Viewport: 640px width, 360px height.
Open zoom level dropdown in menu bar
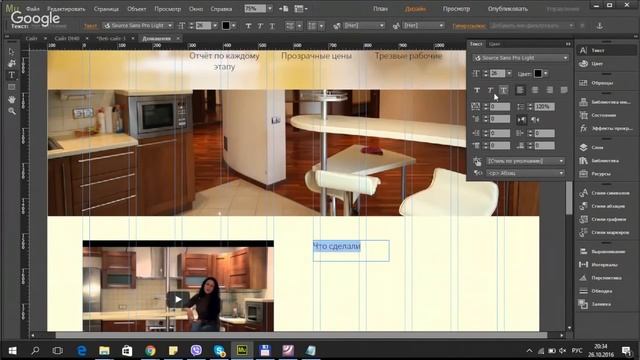[x=269, y=9]
